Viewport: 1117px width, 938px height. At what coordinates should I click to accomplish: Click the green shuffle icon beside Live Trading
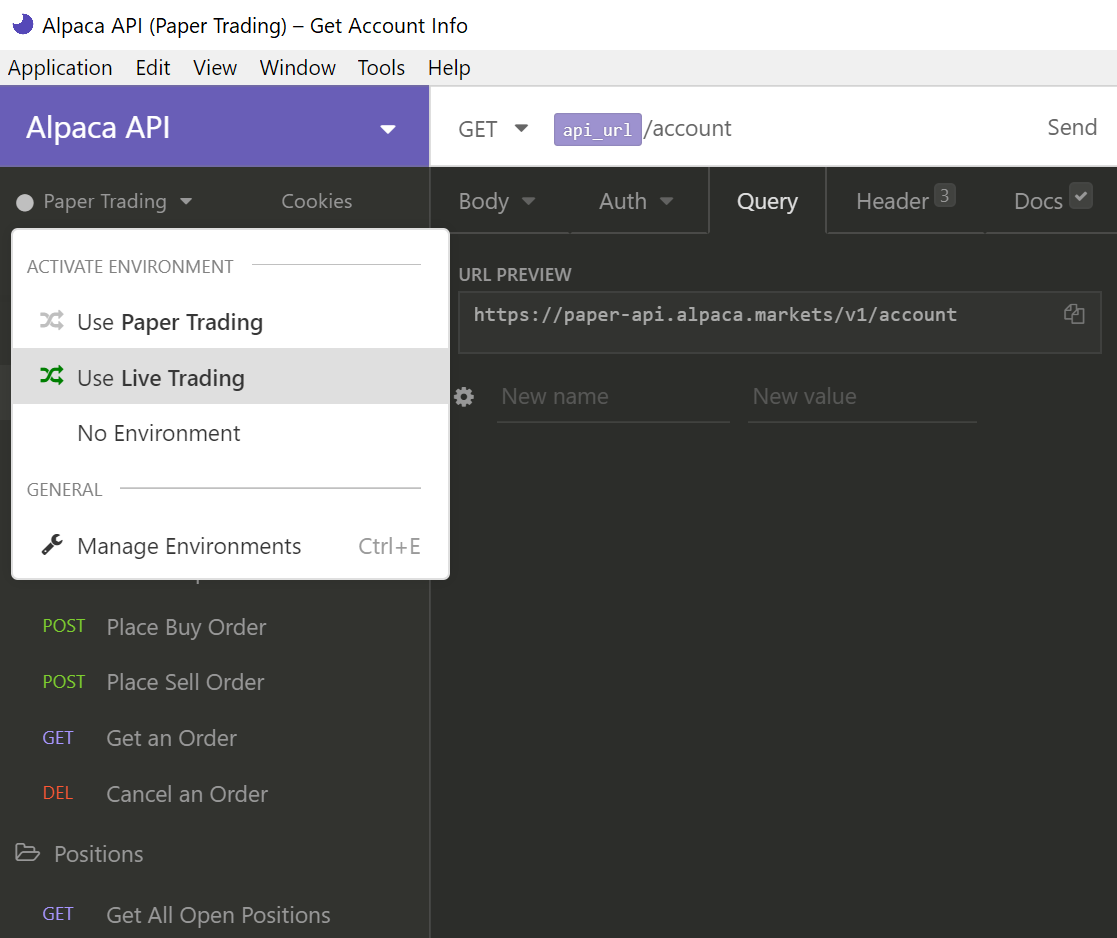click(x=52, y=375)
